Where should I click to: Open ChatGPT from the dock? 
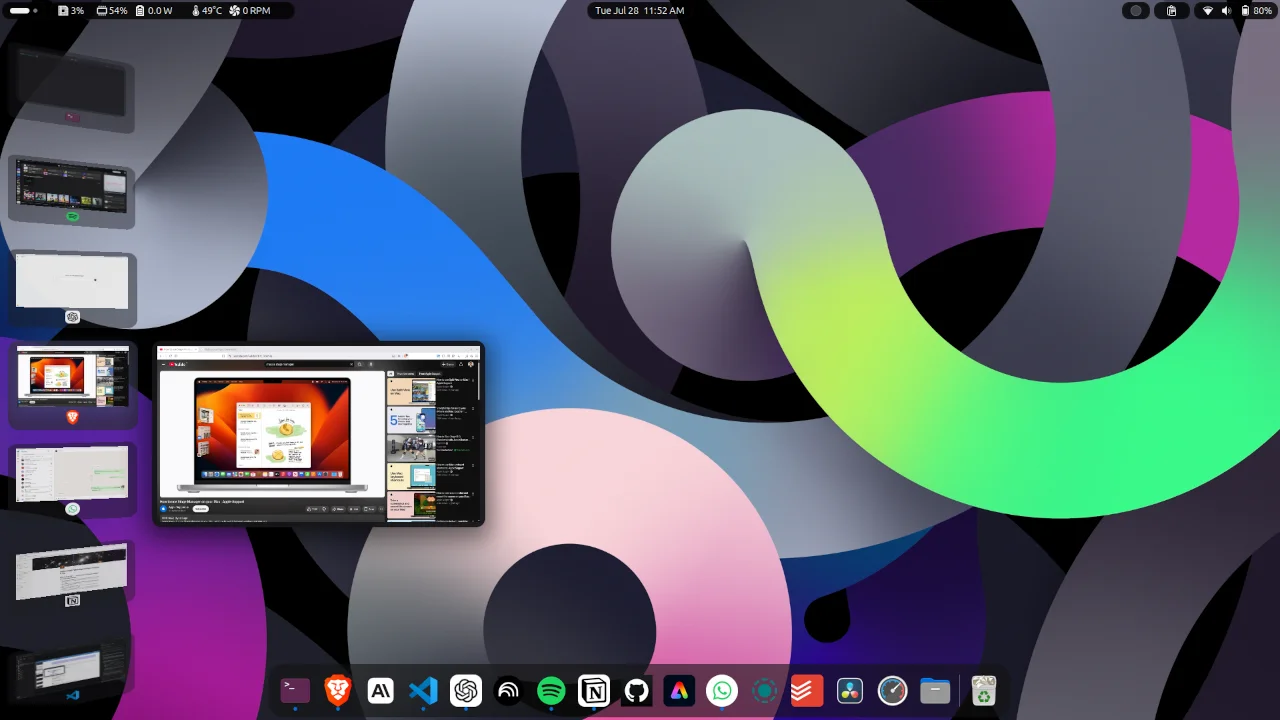point(466,690)
